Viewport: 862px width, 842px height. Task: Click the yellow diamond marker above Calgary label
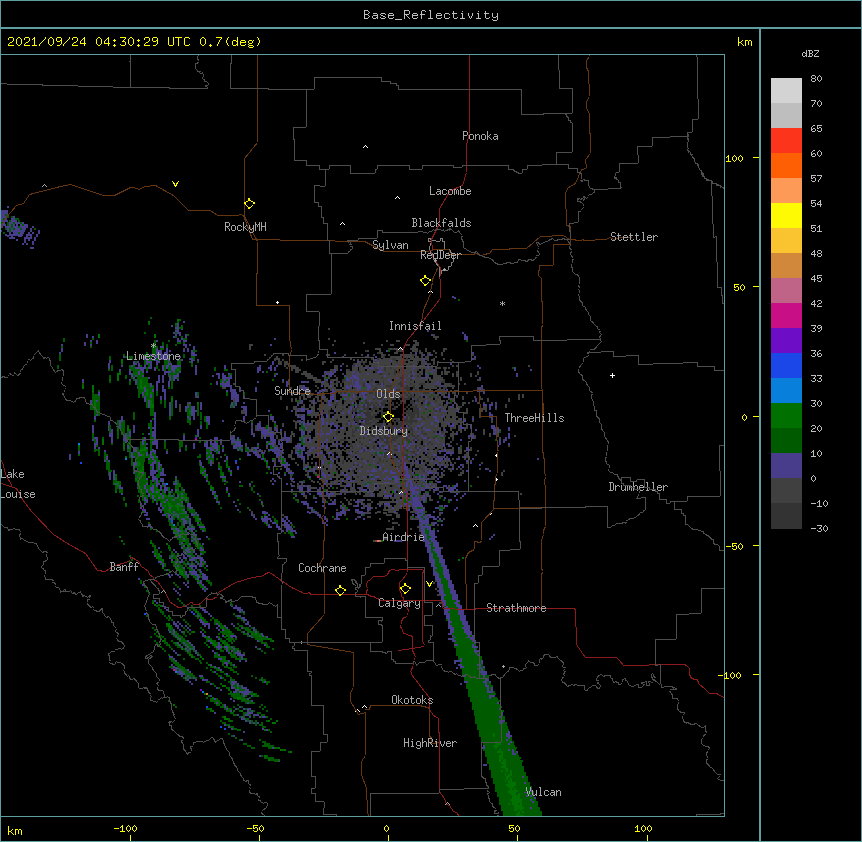coord(405,589)
